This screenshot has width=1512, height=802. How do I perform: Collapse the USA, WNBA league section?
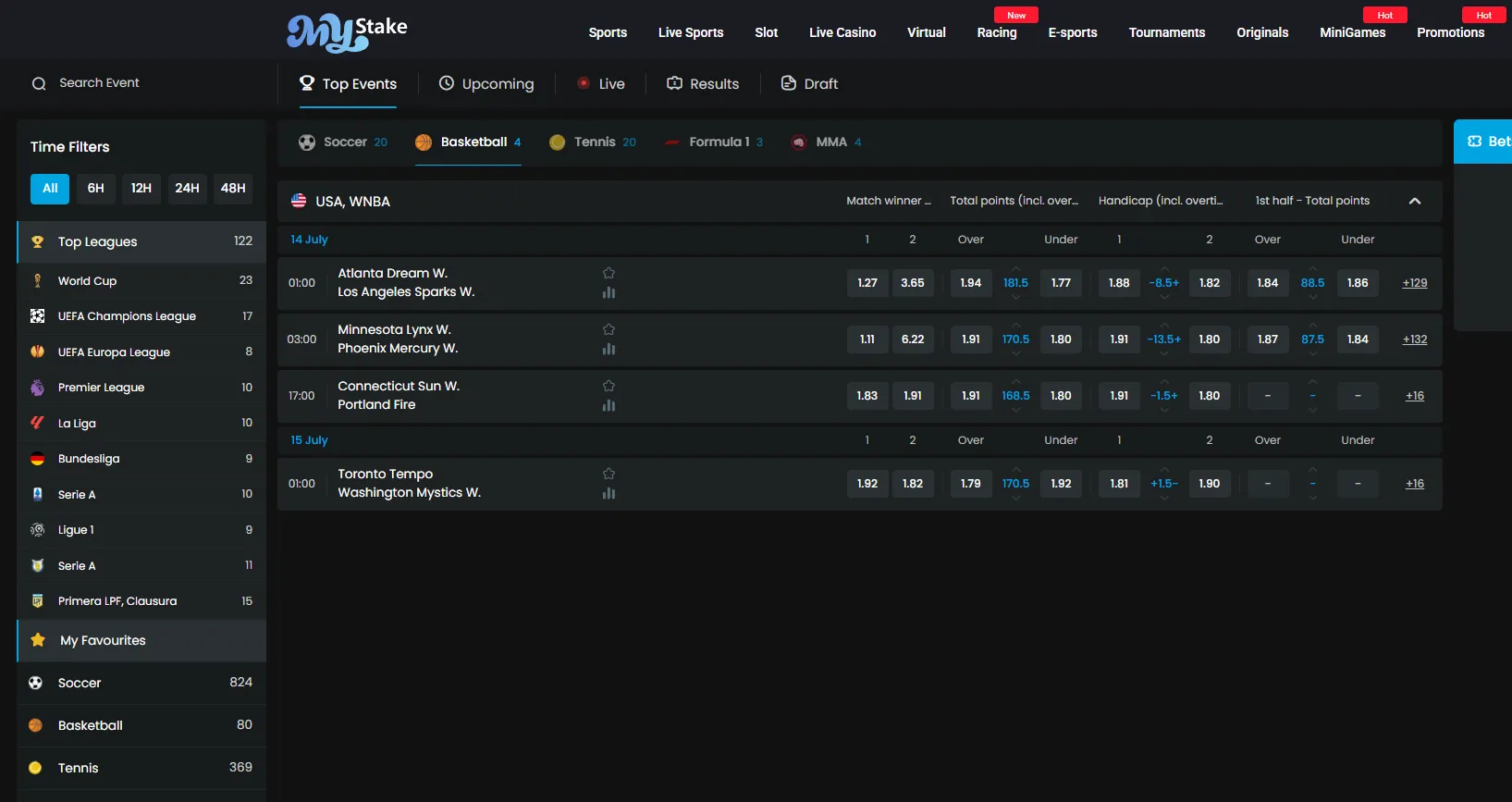(1415, 201)
